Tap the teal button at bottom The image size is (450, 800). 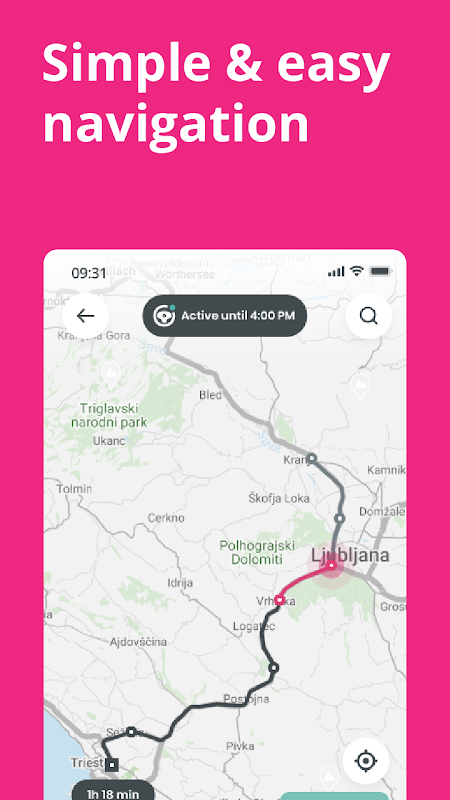(x=334, y=796)
